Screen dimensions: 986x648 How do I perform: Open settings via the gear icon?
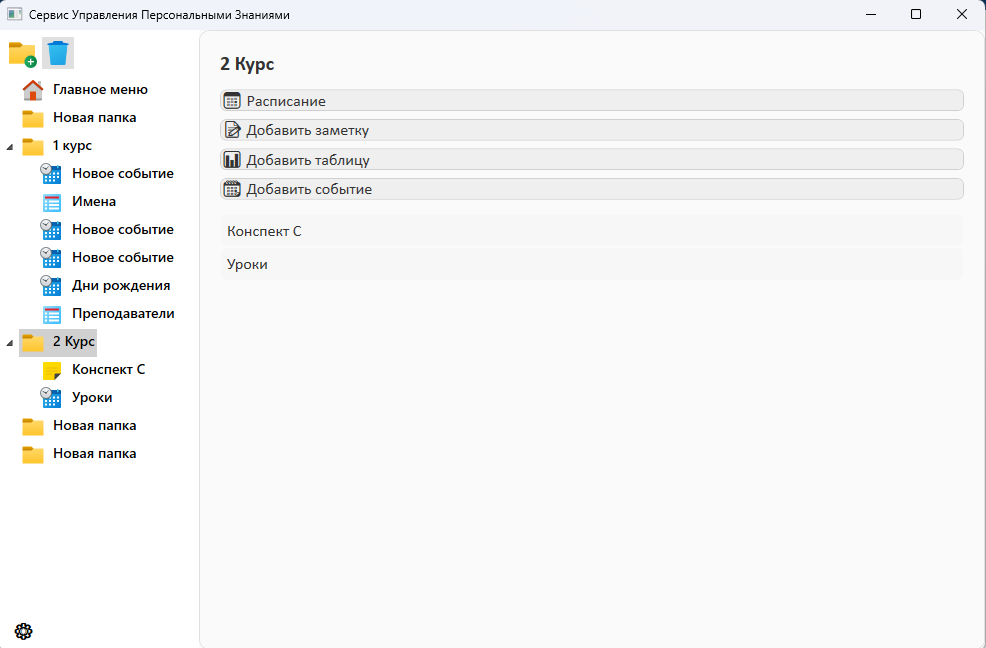point(23,631)
